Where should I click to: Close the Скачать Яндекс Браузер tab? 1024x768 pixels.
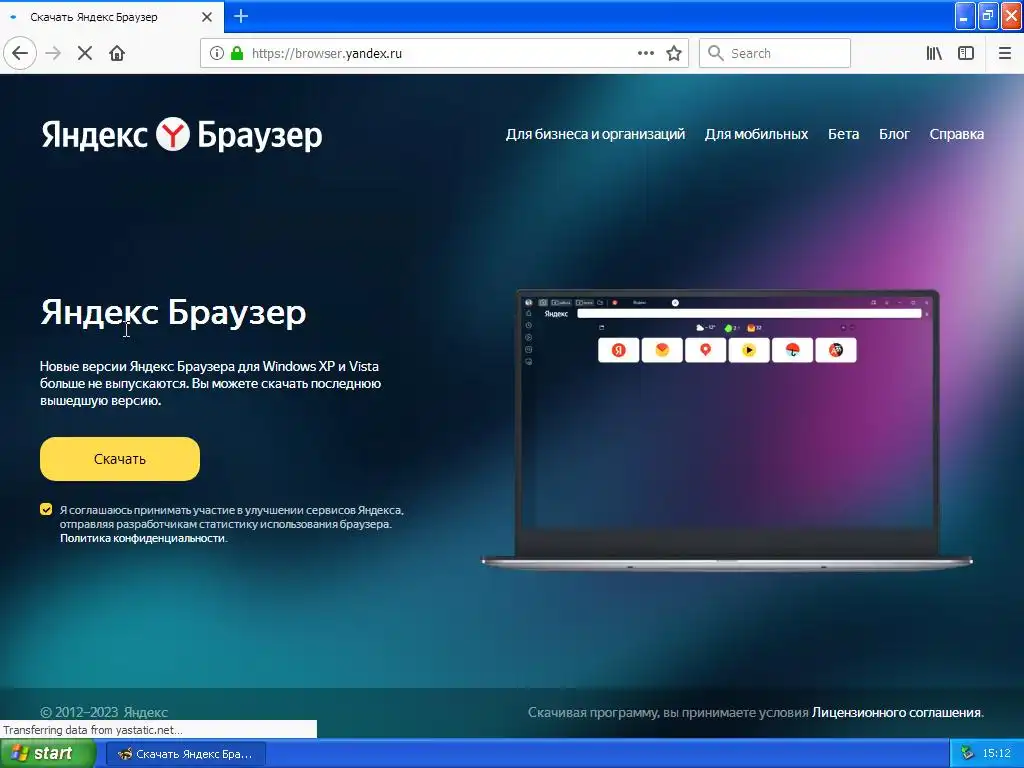tap(207, 17)
